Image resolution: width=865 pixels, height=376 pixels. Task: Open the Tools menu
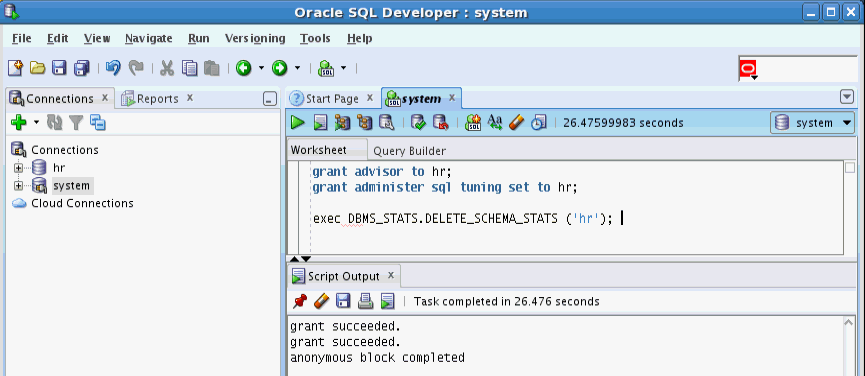(315, 38)
